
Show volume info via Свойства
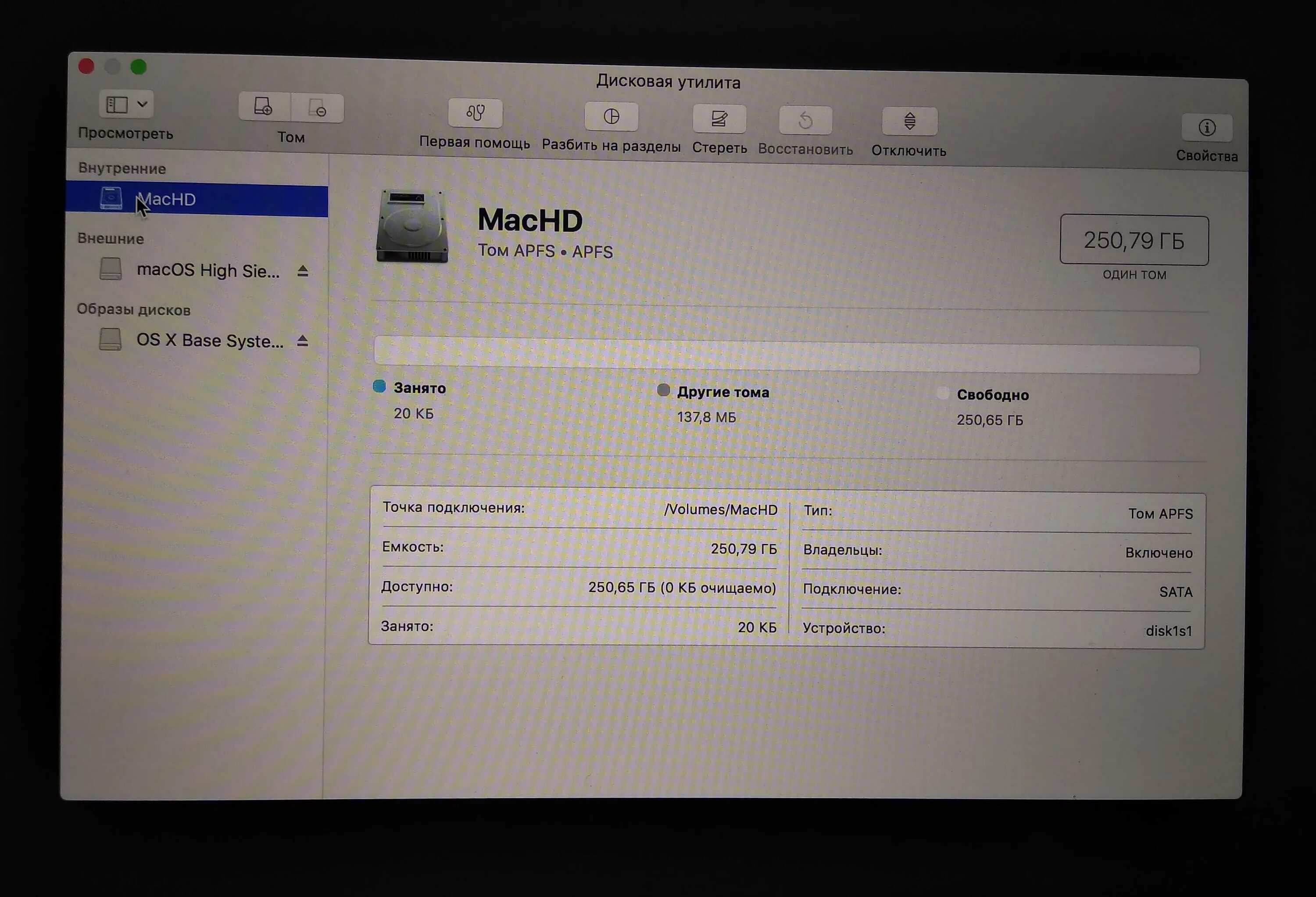[1207, 128]
